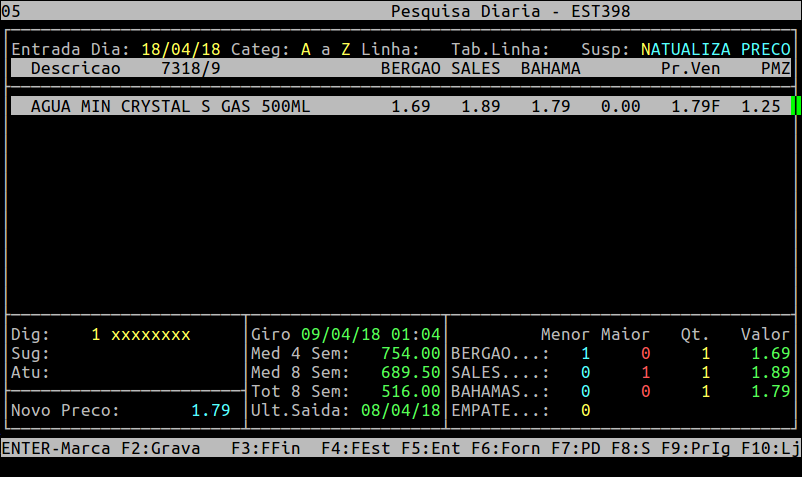Click the PMZ column header
The width and height of the screenshot is (802, 477).
(775, 68)
